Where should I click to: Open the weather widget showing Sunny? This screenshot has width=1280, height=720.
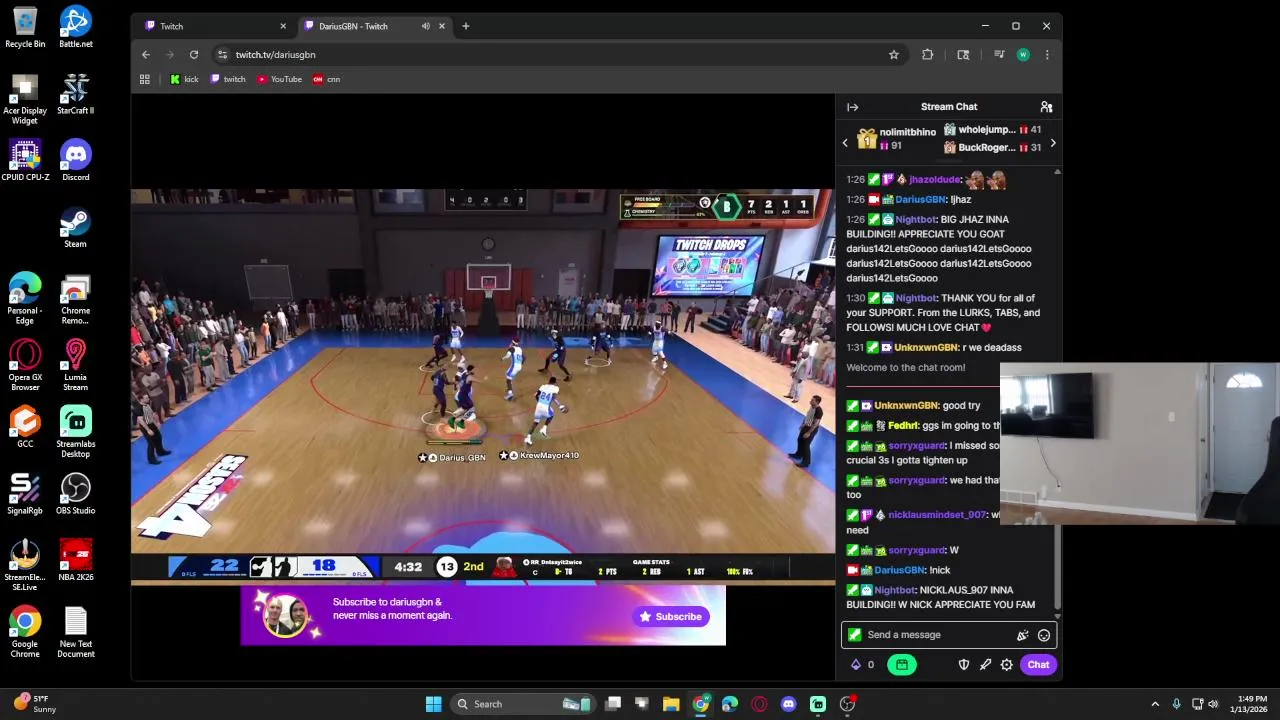pyautogui.click(x=34, y=704)
